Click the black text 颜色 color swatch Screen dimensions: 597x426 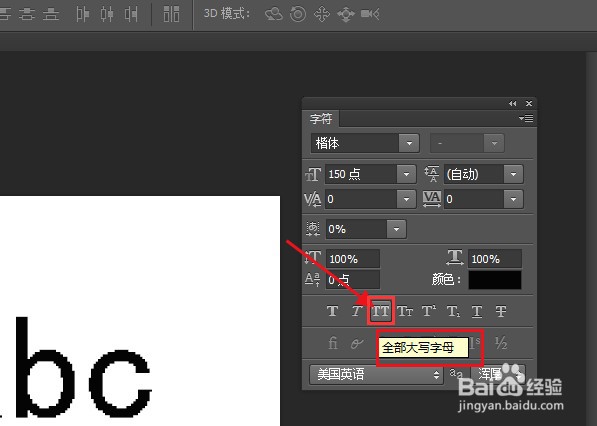click(495, 280)
